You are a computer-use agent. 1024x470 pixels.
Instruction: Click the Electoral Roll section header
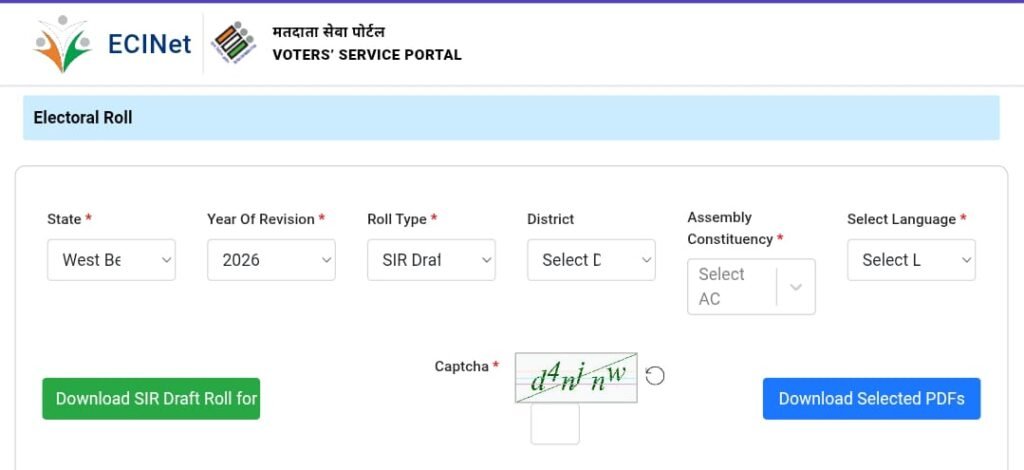[x=83, y=118]
